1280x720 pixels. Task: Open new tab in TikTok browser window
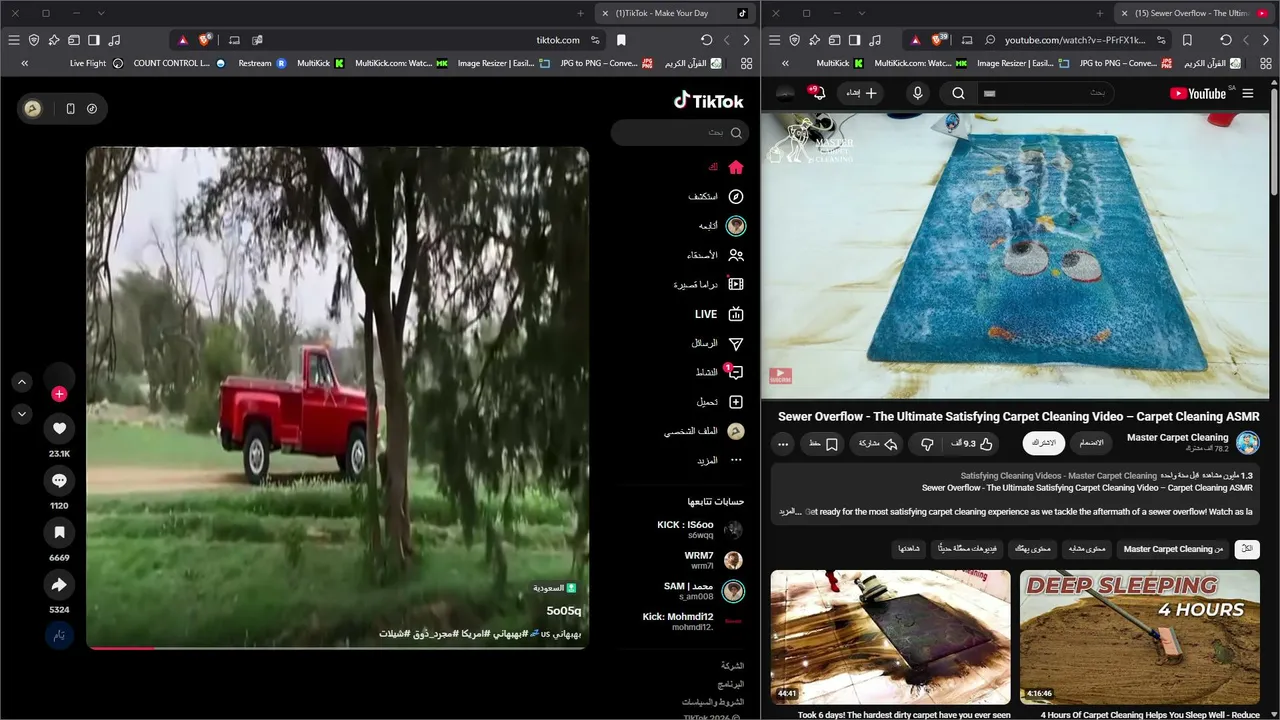point(580,13)
